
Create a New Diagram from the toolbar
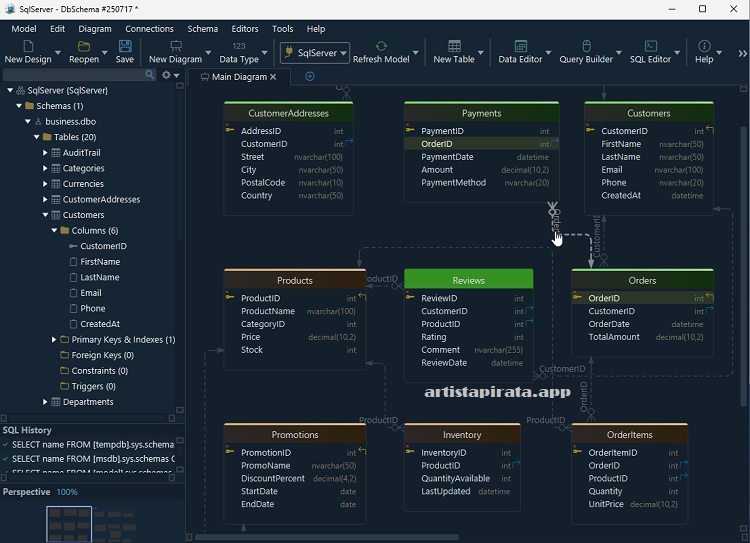click(176, 46)
